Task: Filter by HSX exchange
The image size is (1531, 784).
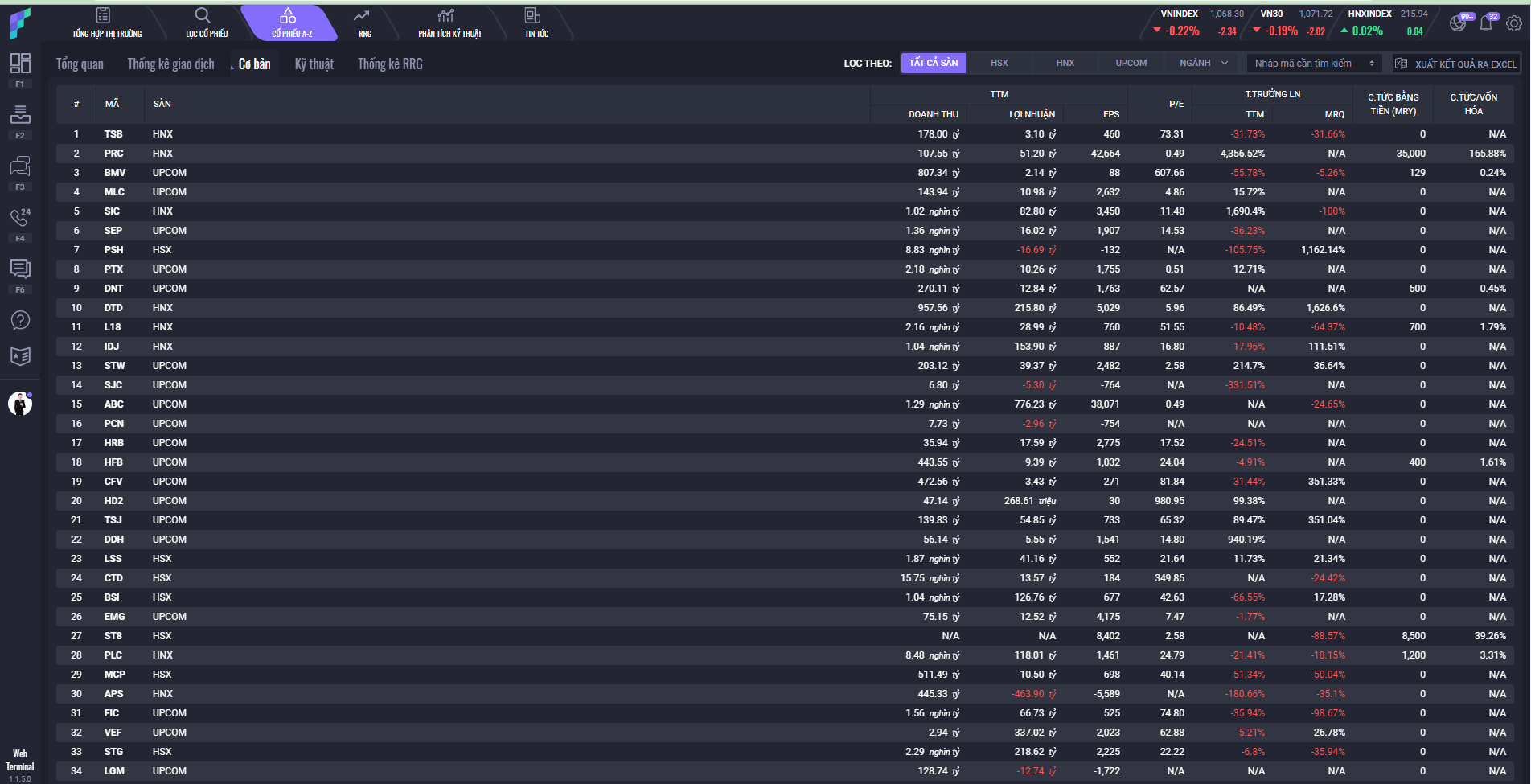Action: pos(999,63)
